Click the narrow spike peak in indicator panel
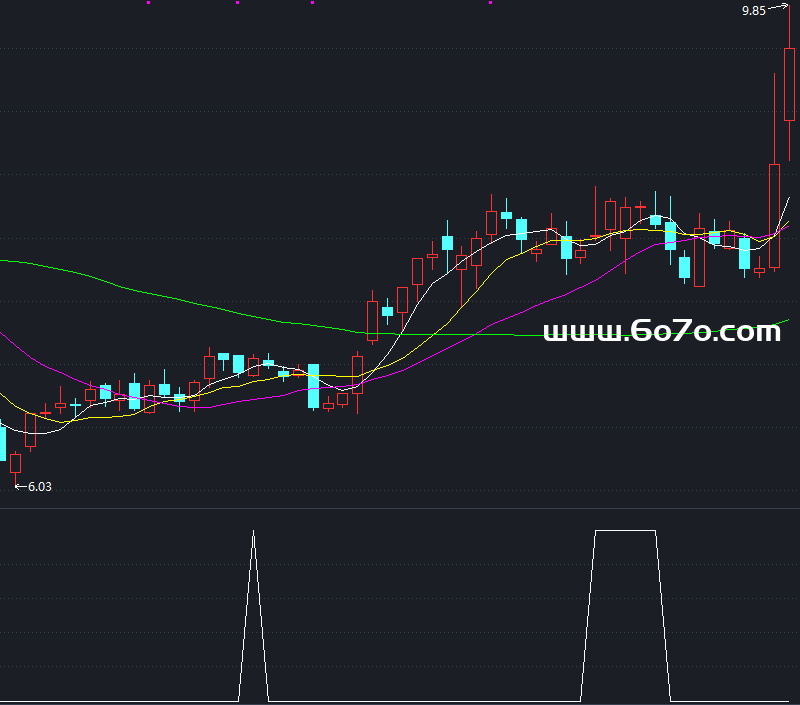Image resolution: width=800 pixels, height=705 pixels. tap(253, 533)
